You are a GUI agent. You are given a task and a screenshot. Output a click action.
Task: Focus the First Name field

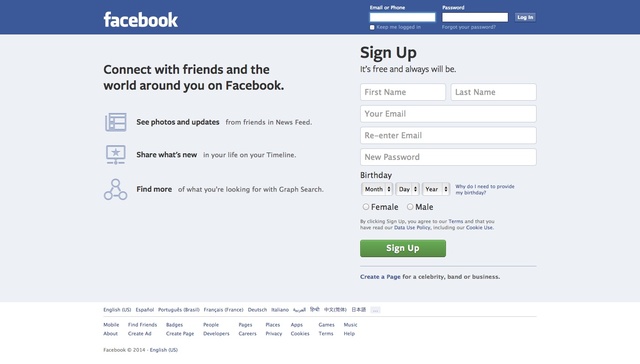[x=403, y=92]
